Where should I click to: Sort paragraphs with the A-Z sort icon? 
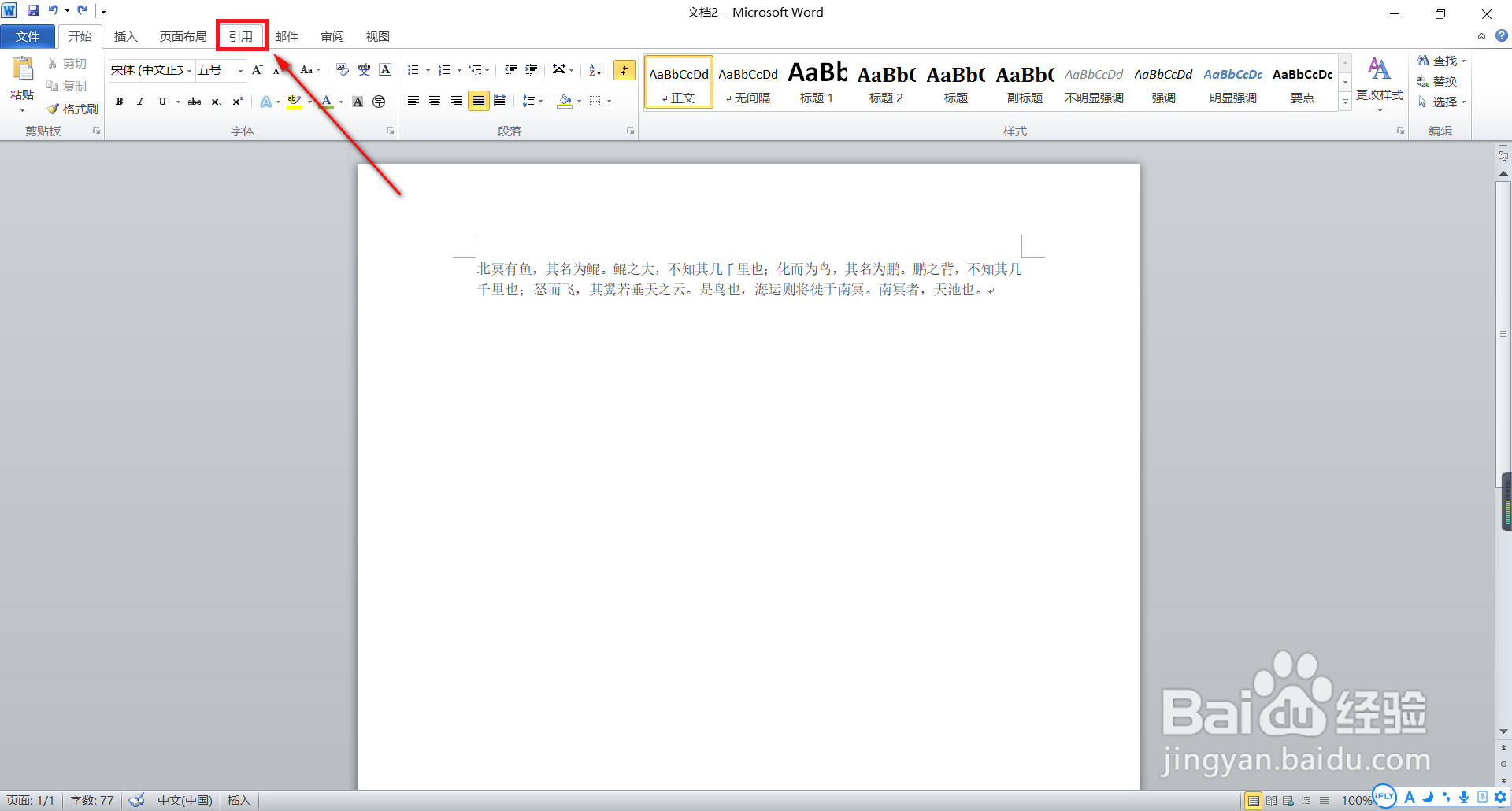coord(595,70)
